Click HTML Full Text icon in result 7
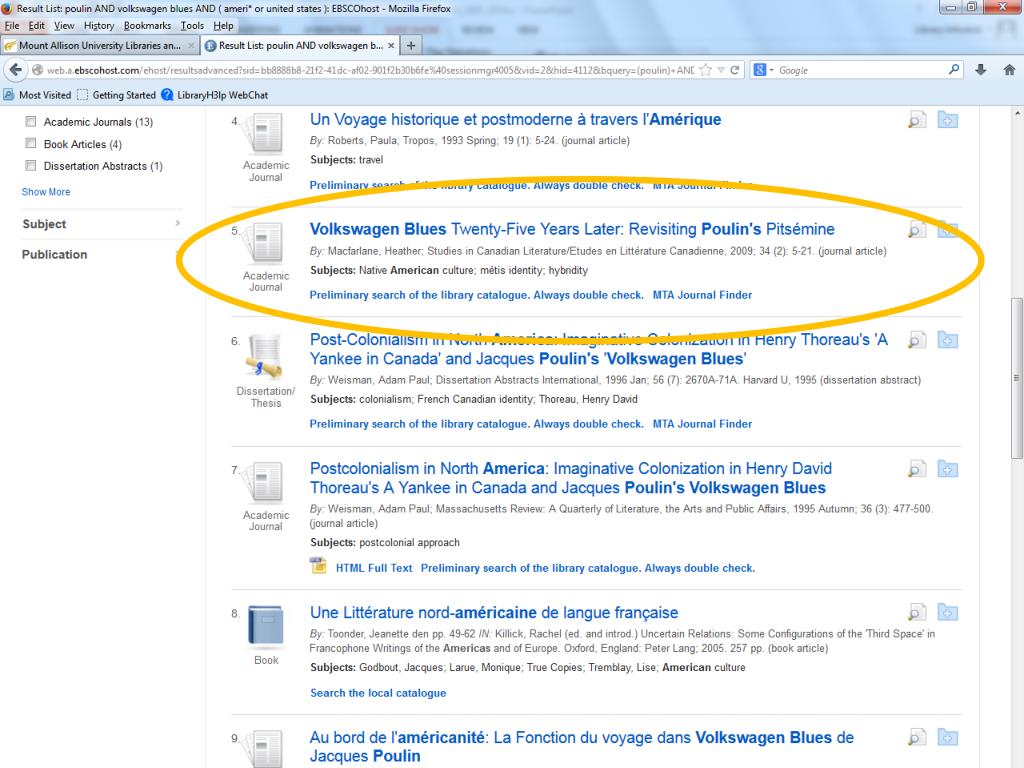1024x768 pixels. click(319, 566)
